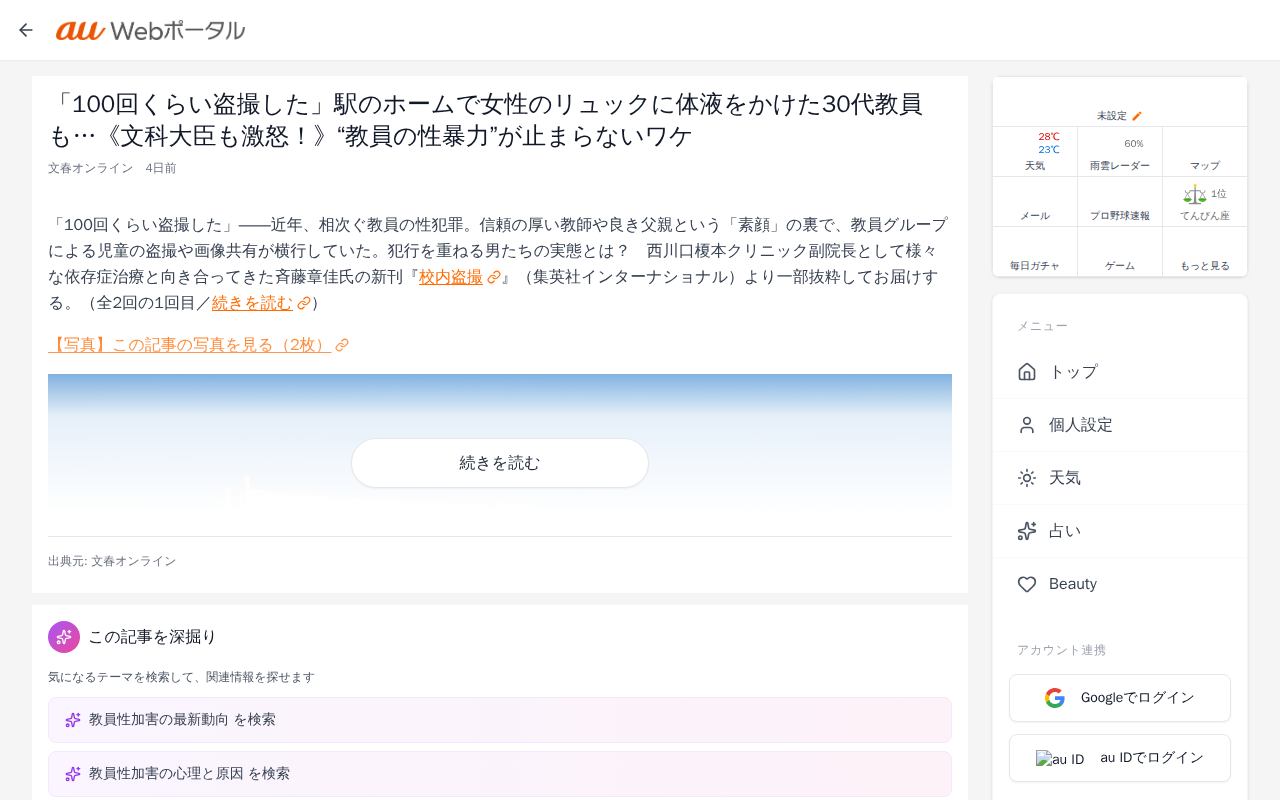Expand widgets with もっと見る
This screenshot has height=800, width=1280.
tap(1205, 252)
